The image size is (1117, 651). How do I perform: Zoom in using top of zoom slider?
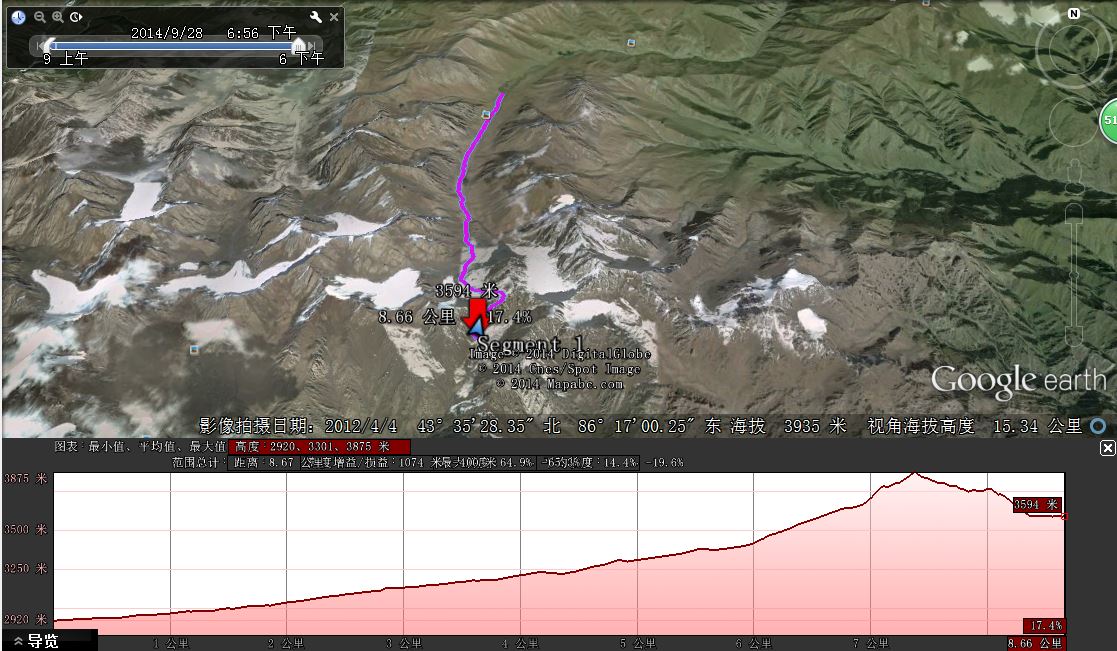coord(1075,212)
